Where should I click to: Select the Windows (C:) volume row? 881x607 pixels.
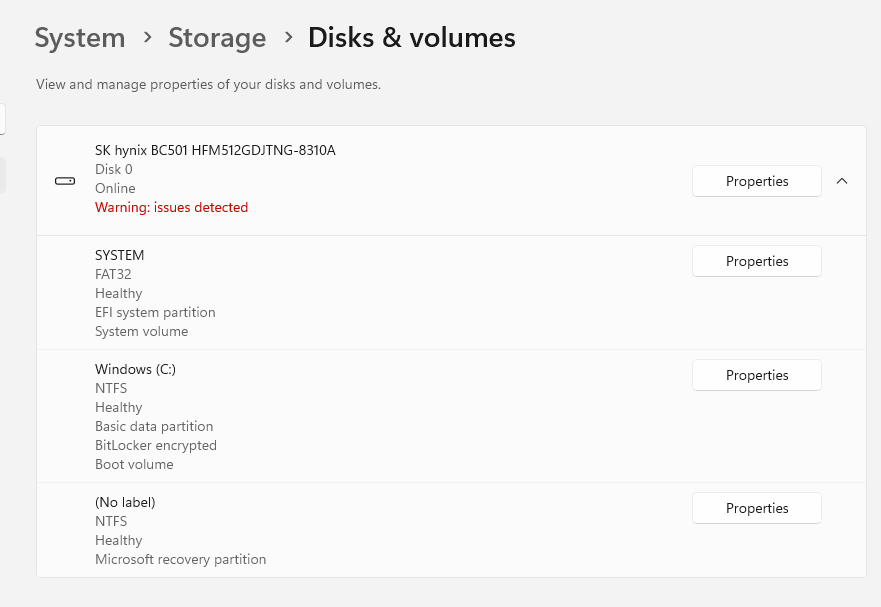pyautogui.click(x=400, y=416)
